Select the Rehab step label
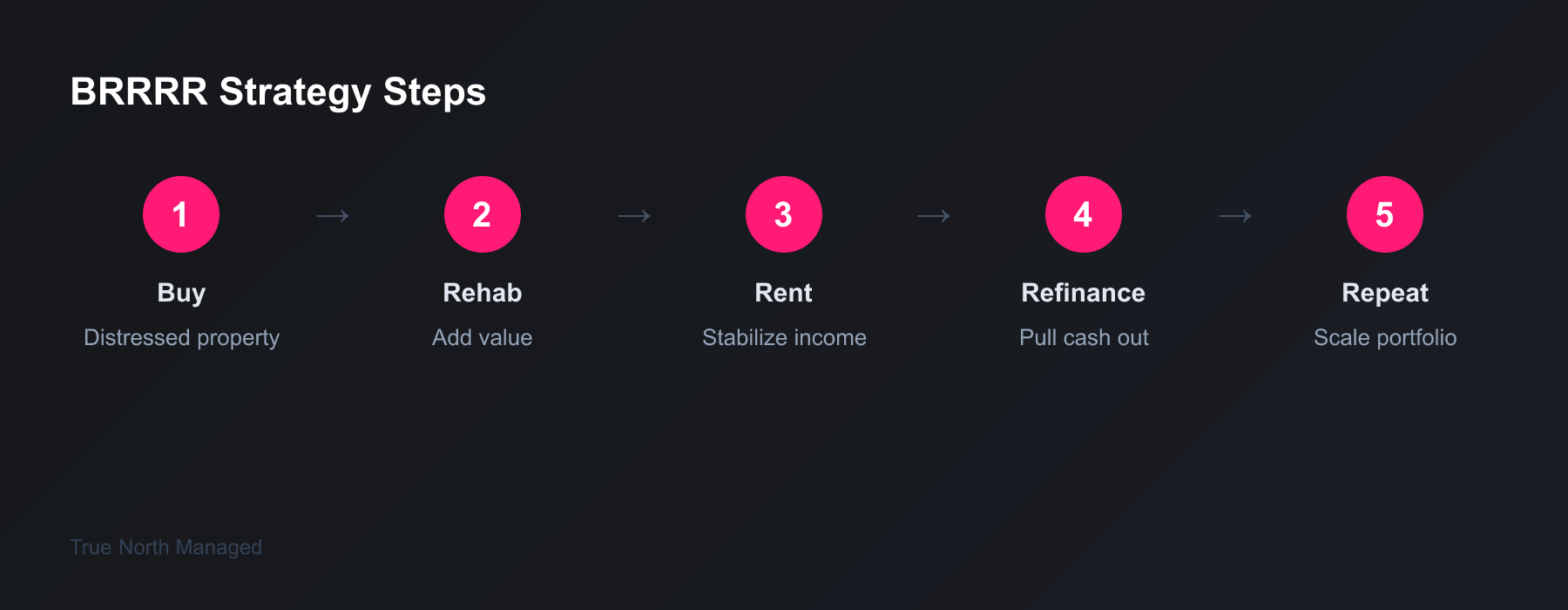 click(x=483, y=293)
